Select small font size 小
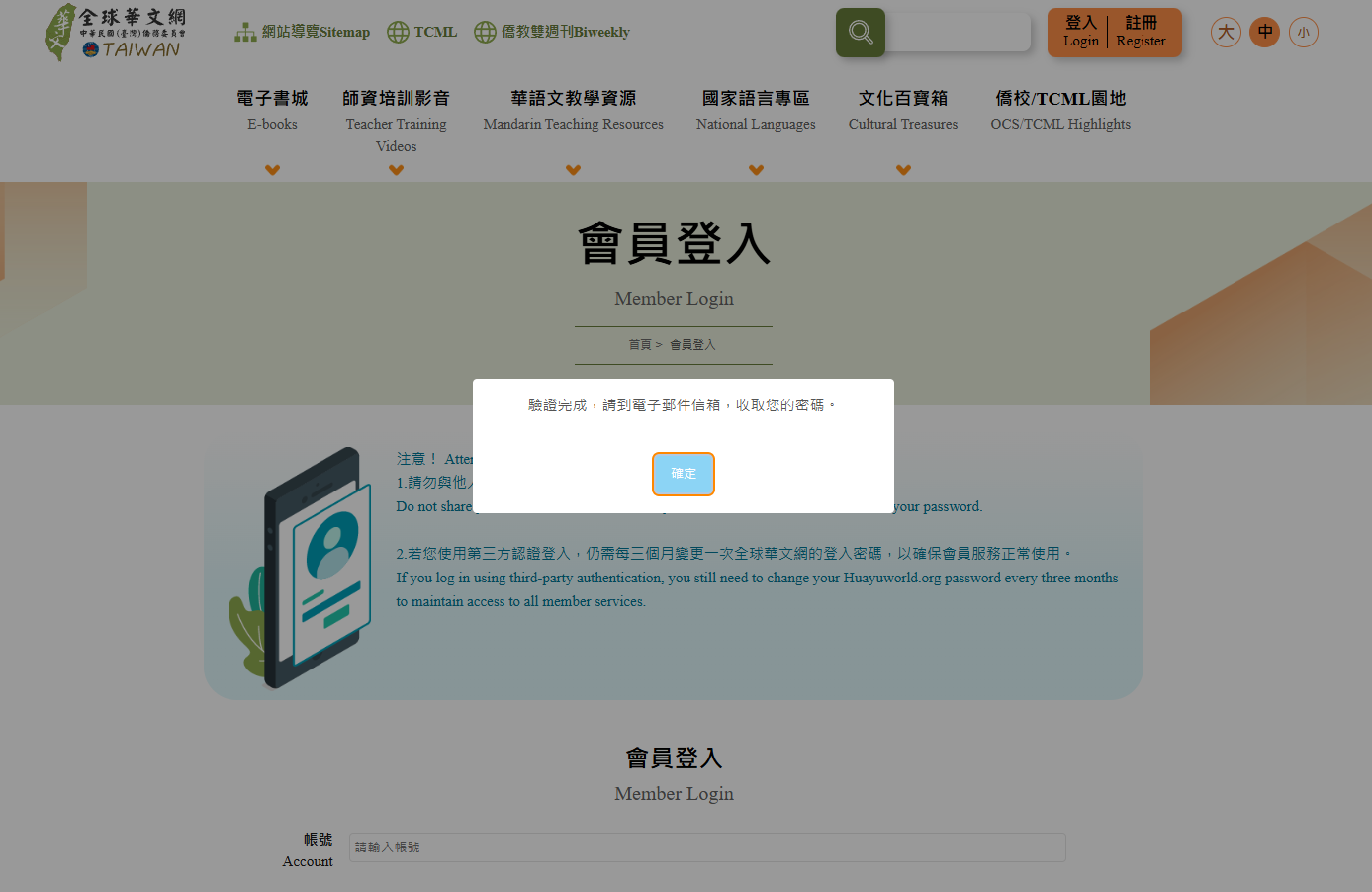The height and width of the screenshot is (892, 1372). (x=1303, y=33)
